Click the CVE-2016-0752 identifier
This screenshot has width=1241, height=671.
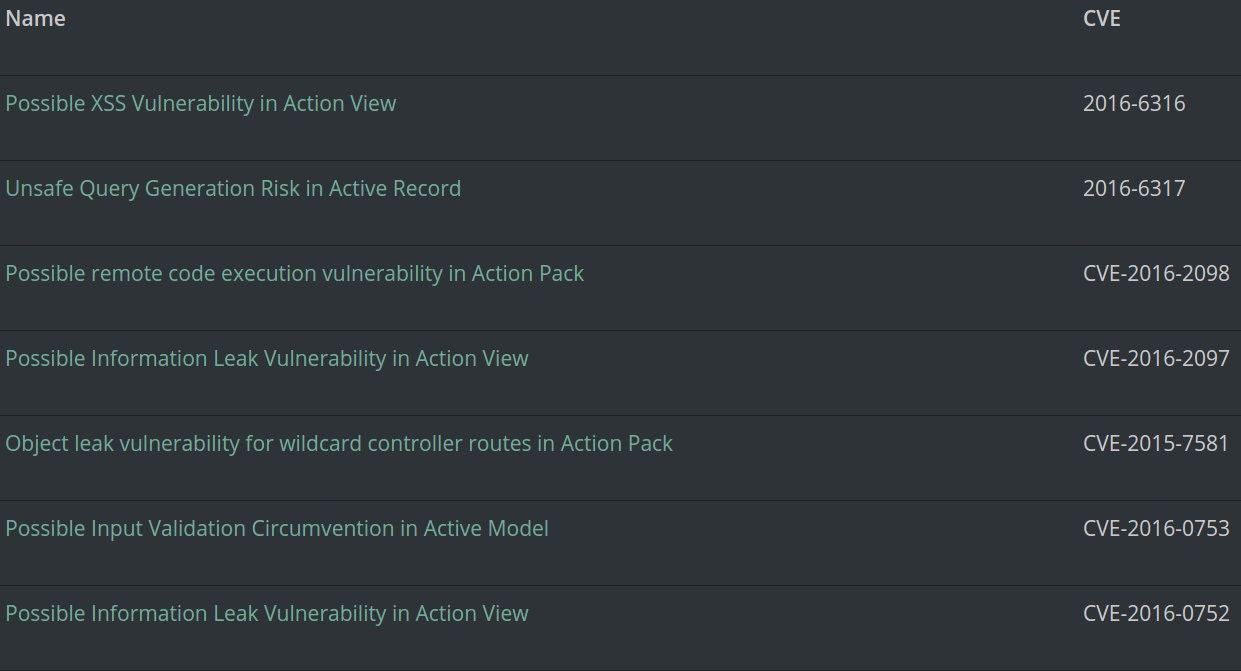point(1156,613)
